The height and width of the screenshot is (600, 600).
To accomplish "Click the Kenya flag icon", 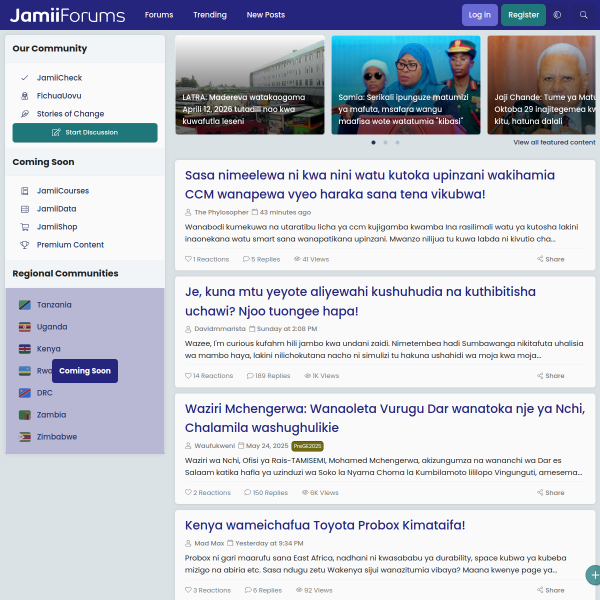I will click(24, 349).
